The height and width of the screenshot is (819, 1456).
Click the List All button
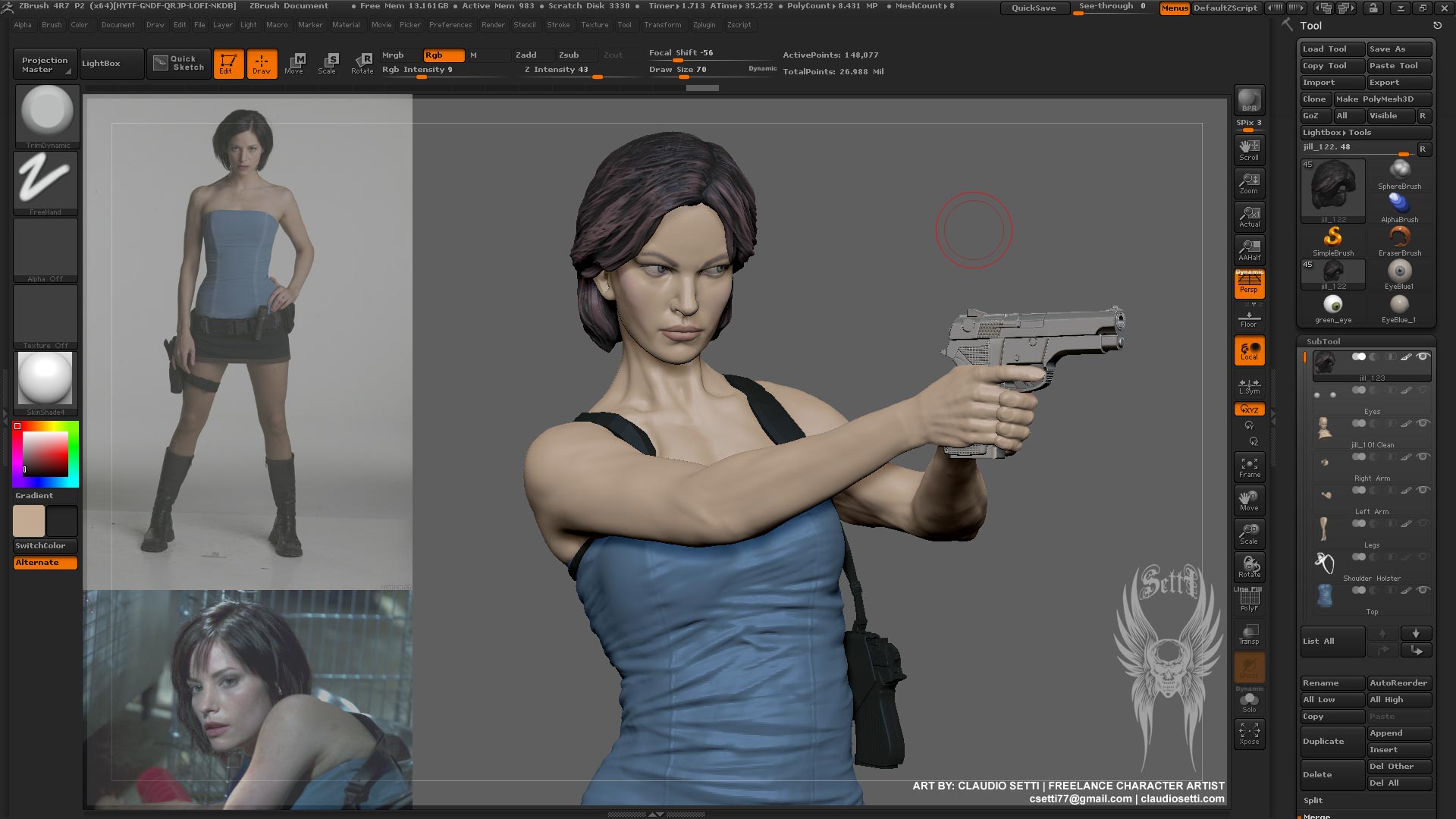(1332, 642)
